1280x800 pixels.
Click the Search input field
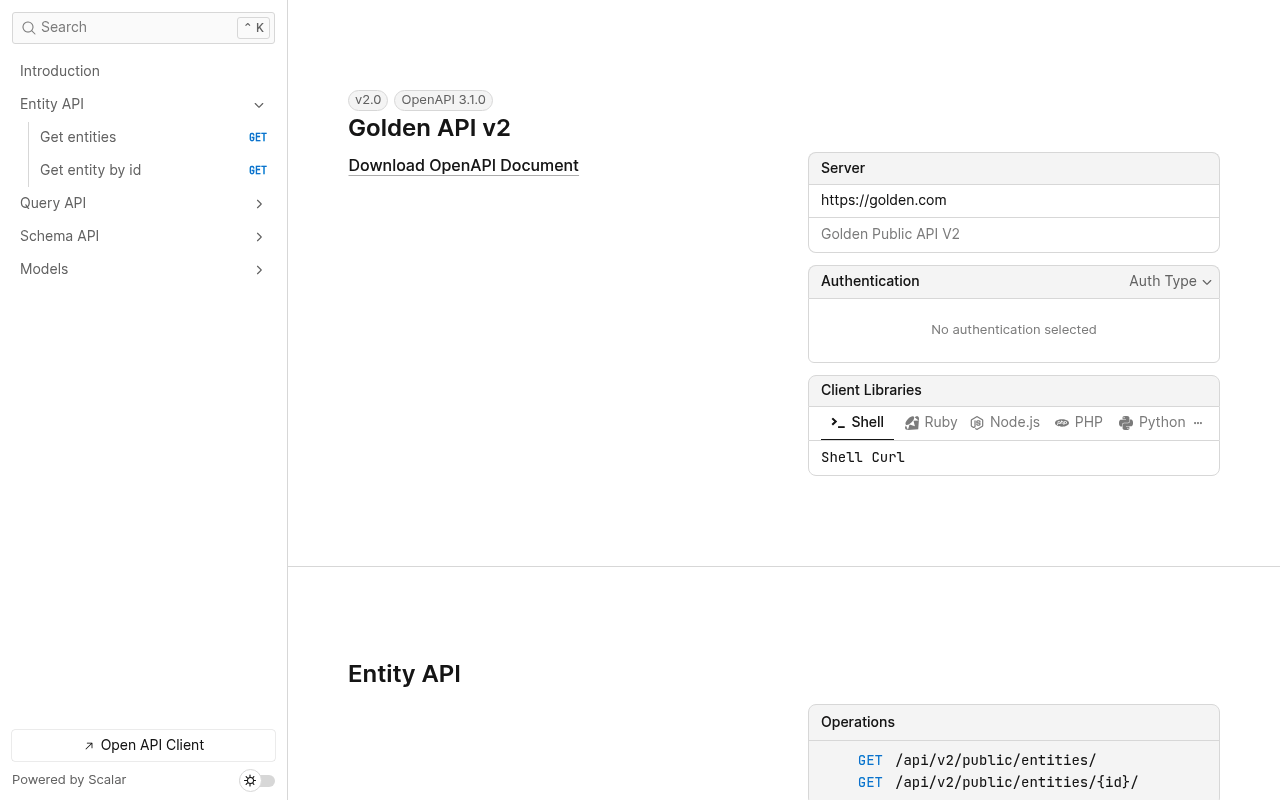tap(143, 28)
